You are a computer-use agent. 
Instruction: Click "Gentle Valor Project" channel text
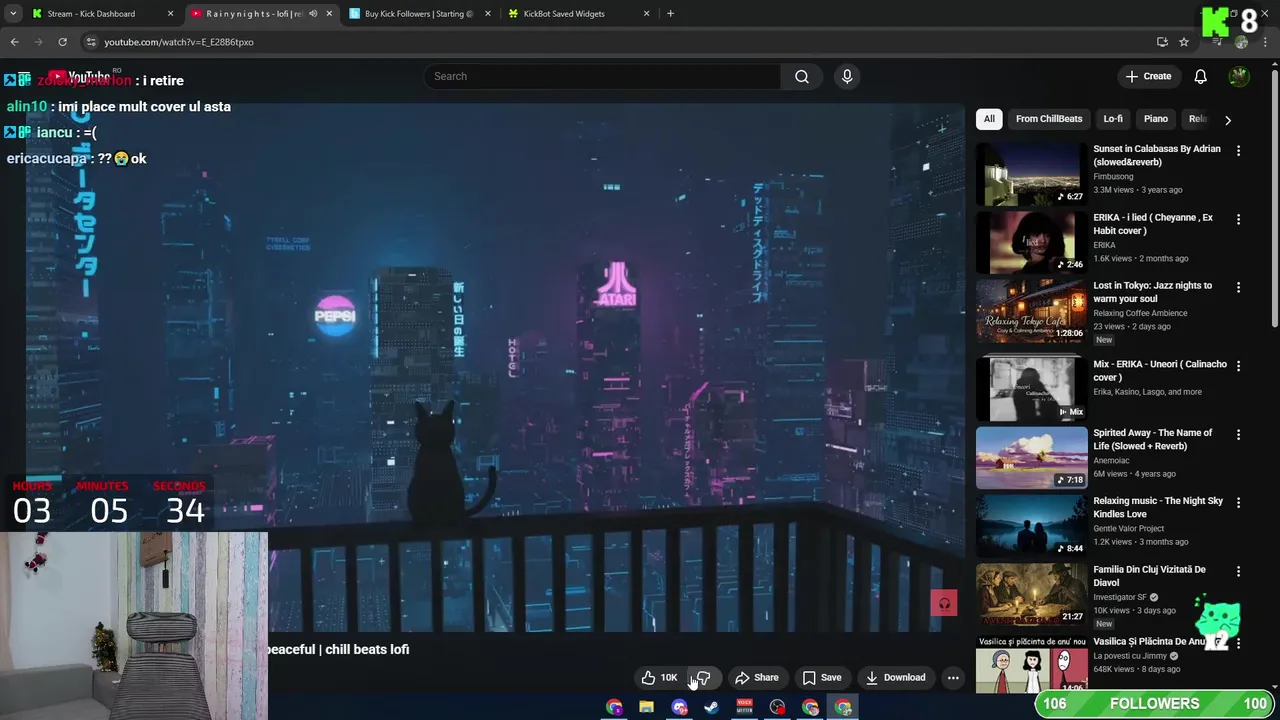(1129, 528)
